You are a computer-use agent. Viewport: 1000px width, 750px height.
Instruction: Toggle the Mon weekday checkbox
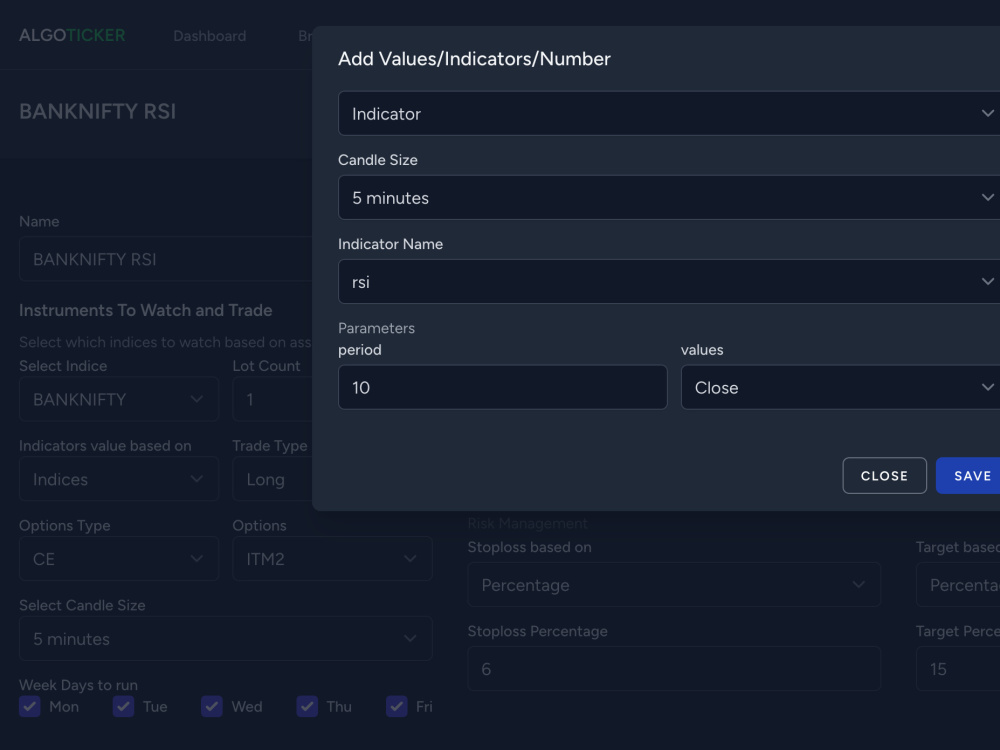tap(29, 707)
